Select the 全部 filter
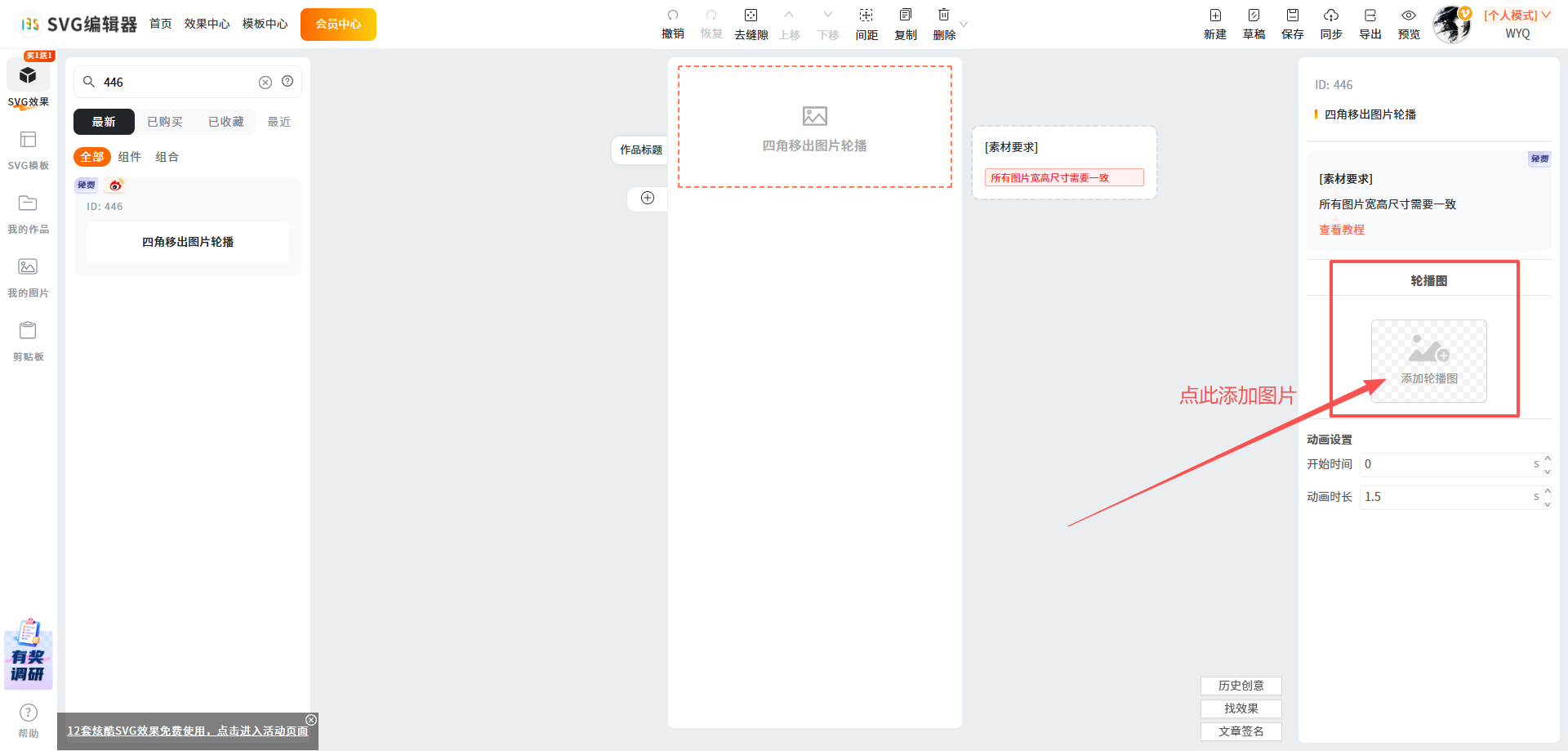1568x751 pixels. (92, 157)
